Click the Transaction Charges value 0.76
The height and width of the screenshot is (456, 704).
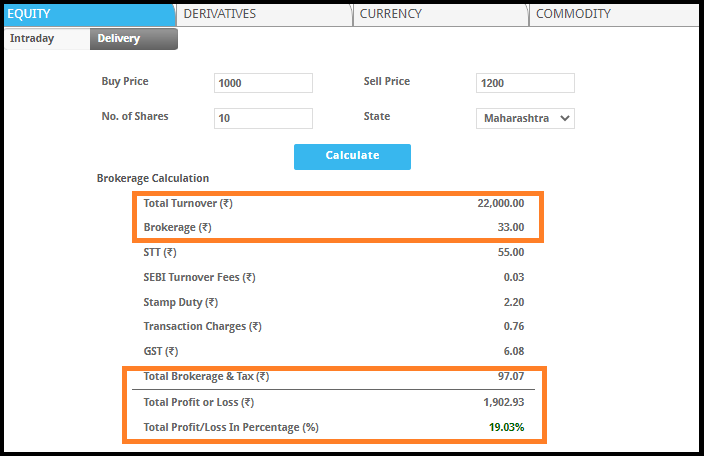click(514, 326)
